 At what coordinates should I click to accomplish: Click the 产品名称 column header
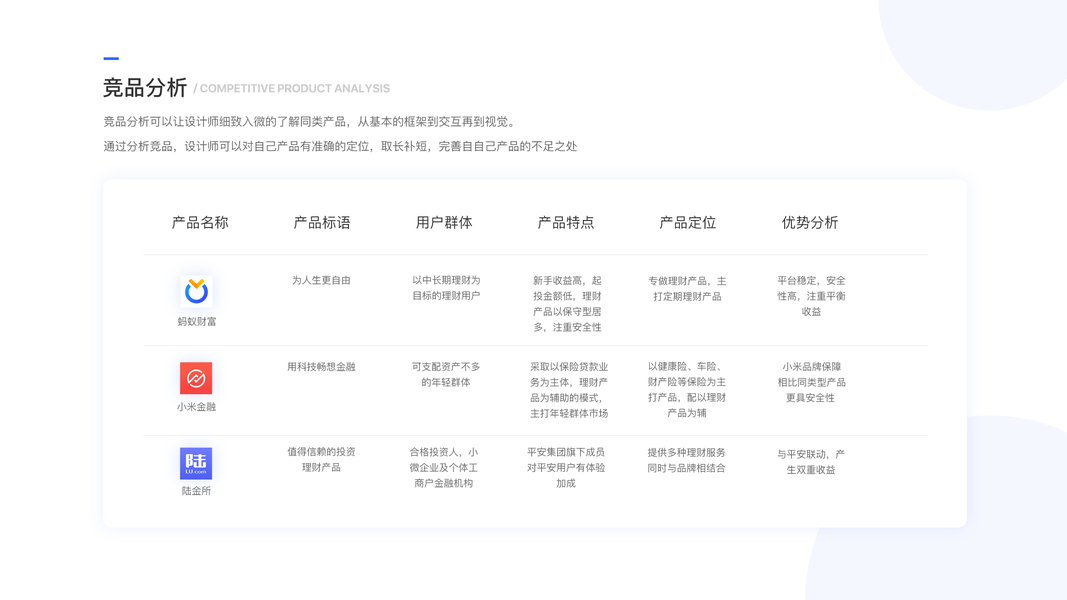200,222
